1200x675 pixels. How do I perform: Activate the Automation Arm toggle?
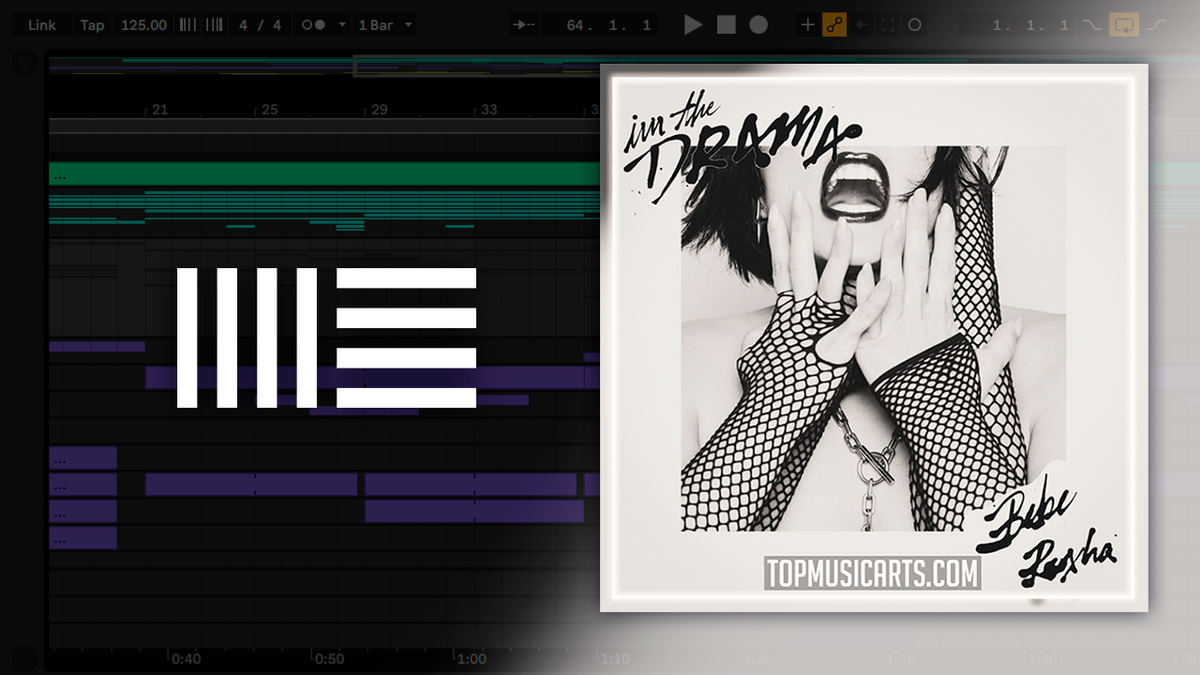tap(833, 24)
